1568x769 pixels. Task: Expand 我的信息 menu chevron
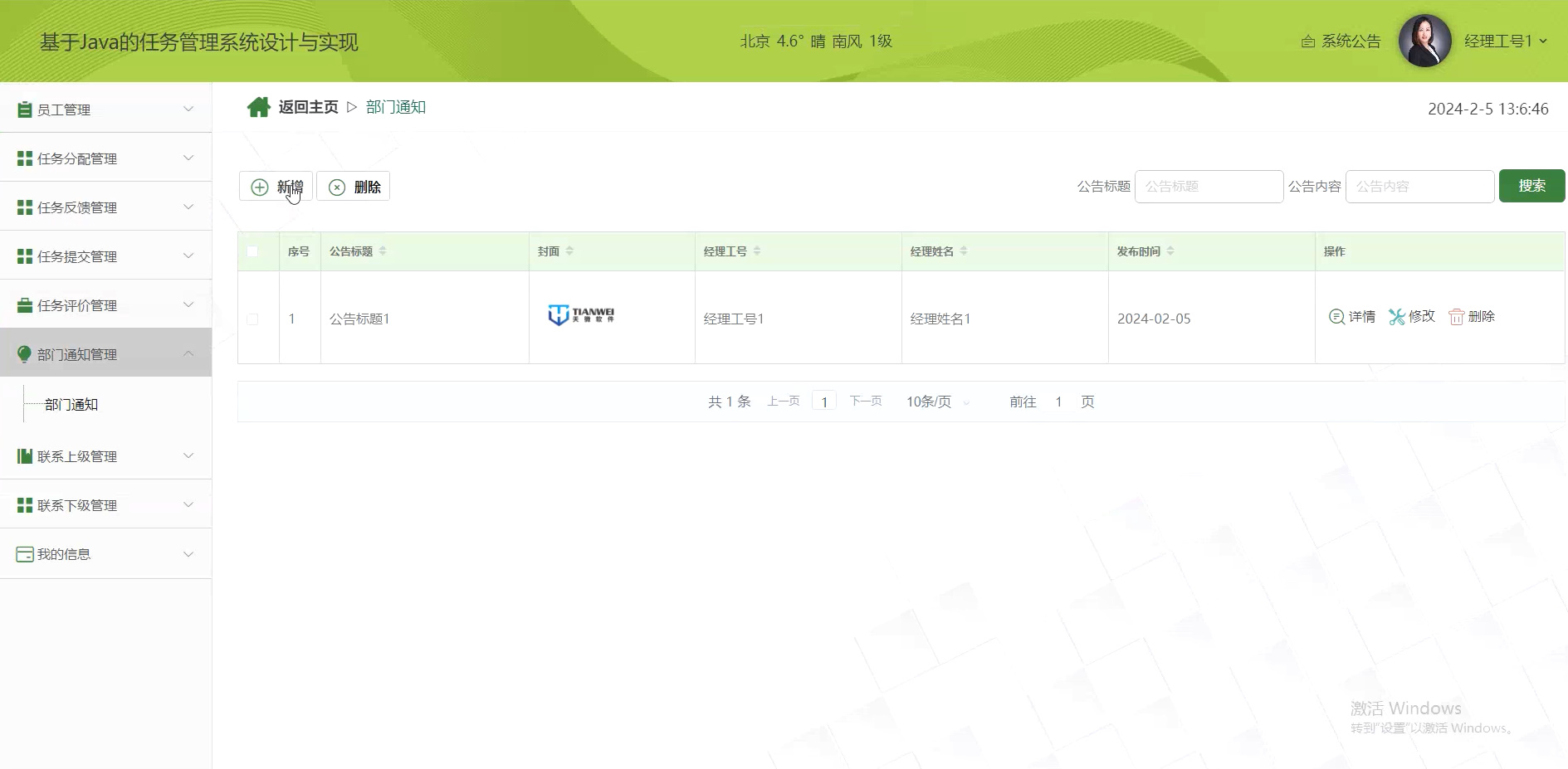point(188,554)
